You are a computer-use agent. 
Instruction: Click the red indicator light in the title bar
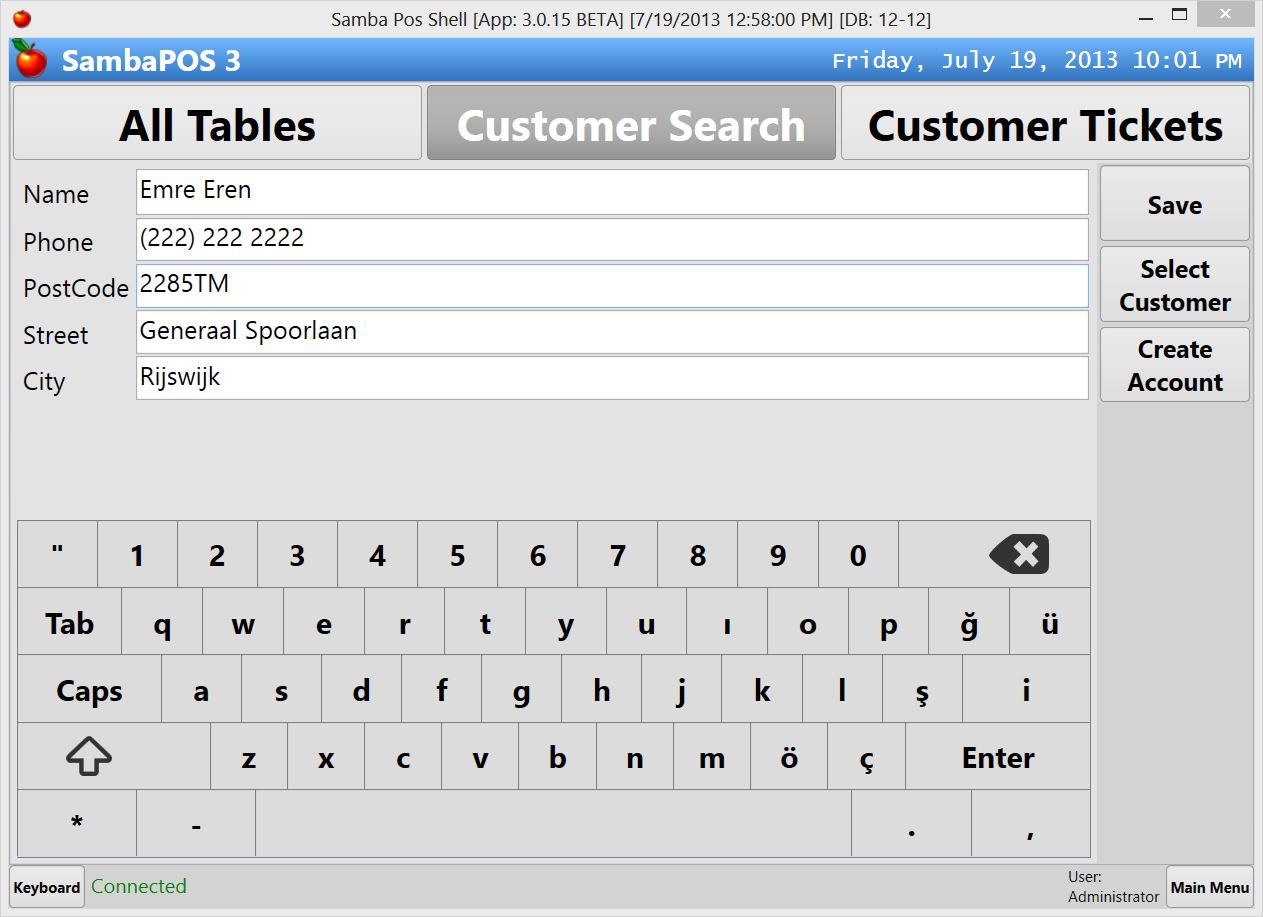(x=23, y=16)
